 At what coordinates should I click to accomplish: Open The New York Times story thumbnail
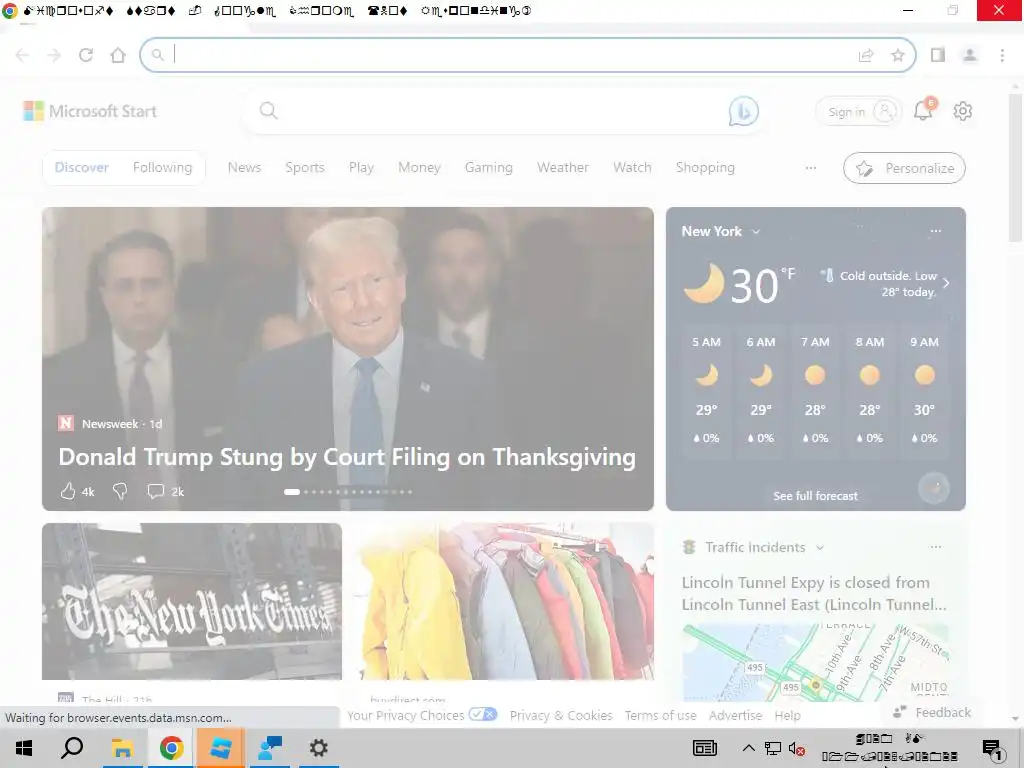pyautogui.click(x=191, y=601)
